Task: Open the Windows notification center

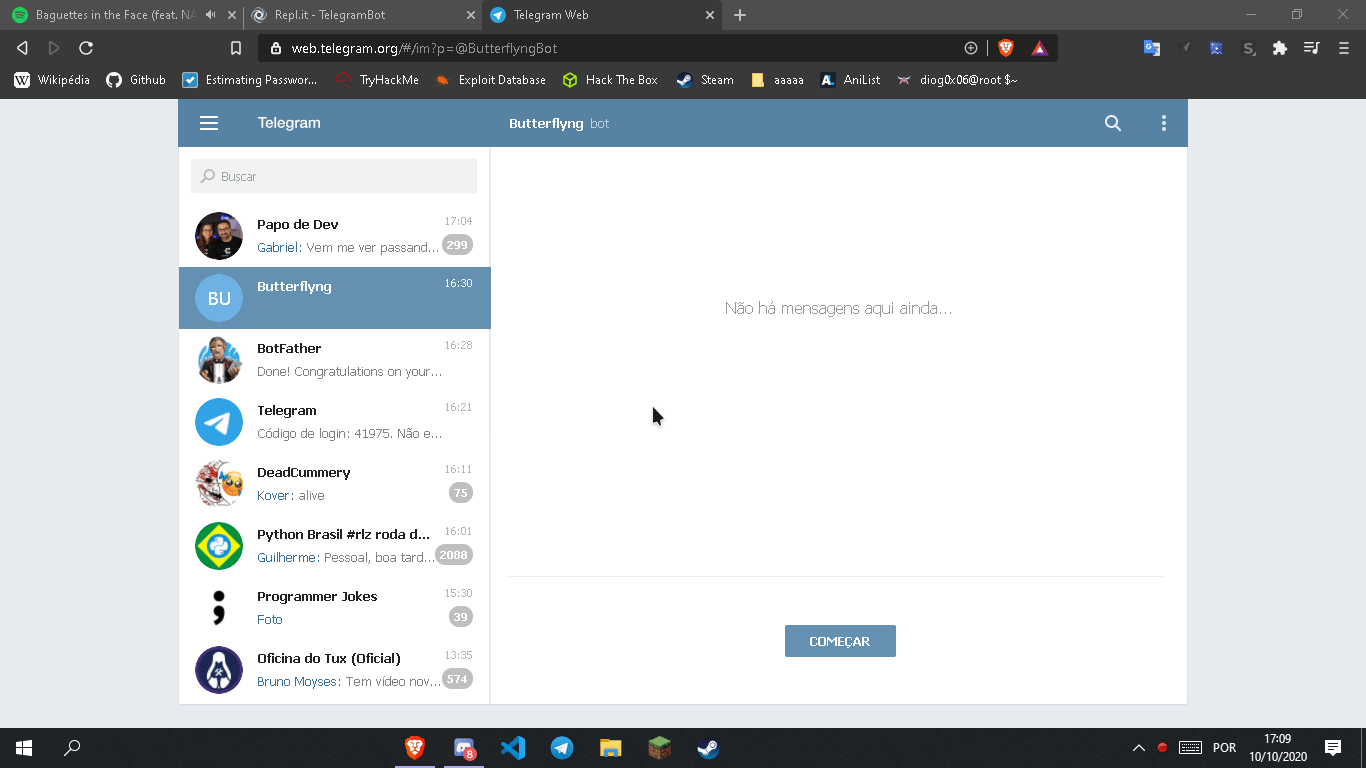Action: click(x=1333, y=748)
